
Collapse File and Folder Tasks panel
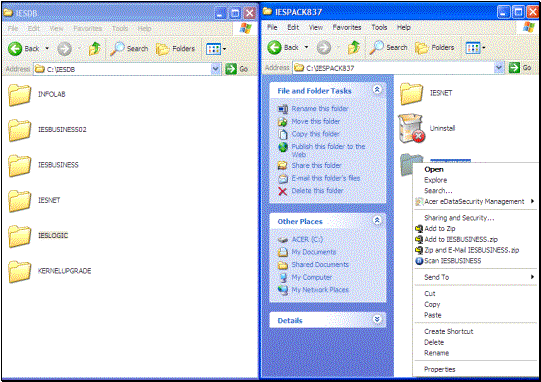(377, 90)
